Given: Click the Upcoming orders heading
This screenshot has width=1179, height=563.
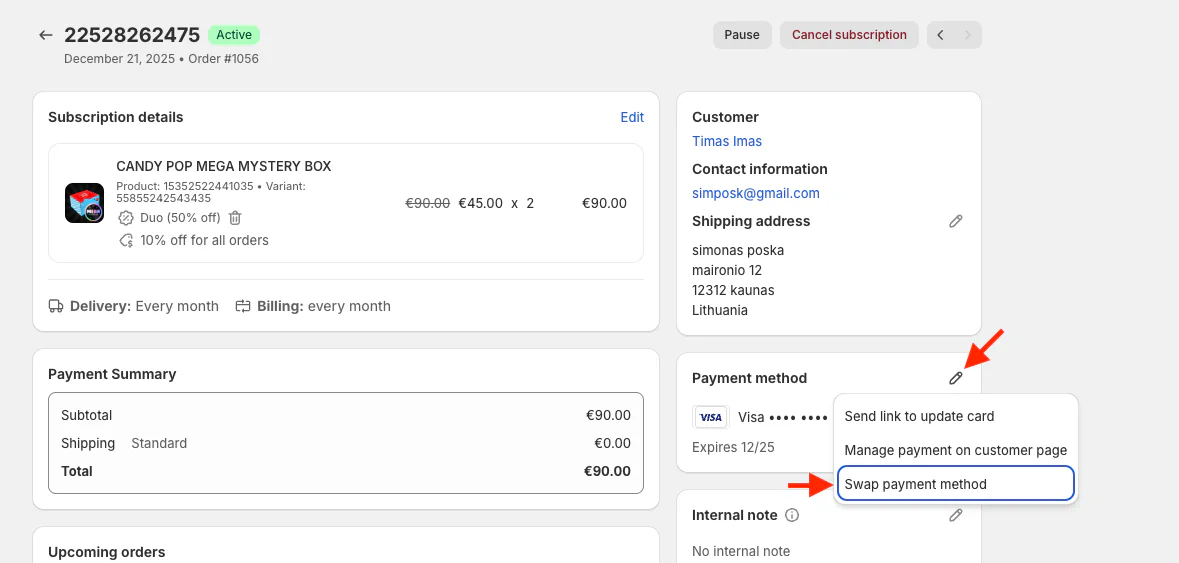Looking at the screenshot, I should 106,552.
